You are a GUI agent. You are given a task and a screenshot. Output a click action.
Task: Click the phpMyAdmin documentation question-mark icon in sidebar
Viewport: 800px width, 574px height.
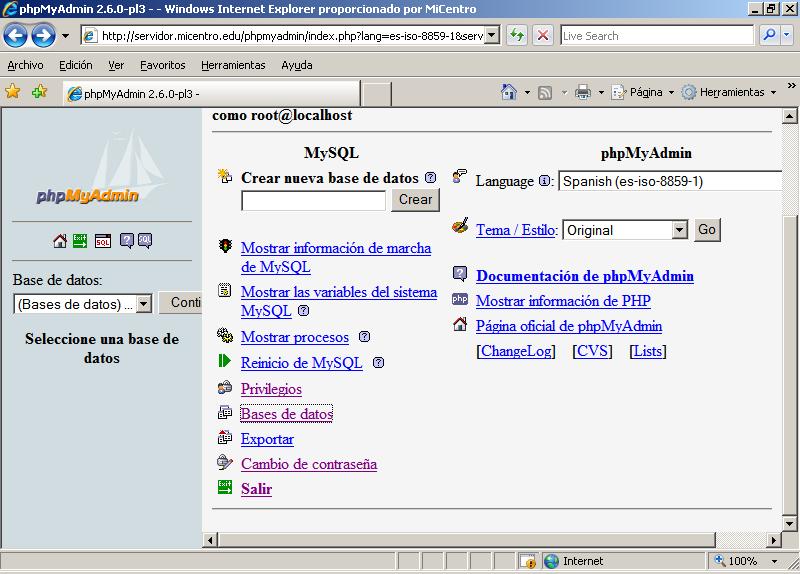click(127, 241)
